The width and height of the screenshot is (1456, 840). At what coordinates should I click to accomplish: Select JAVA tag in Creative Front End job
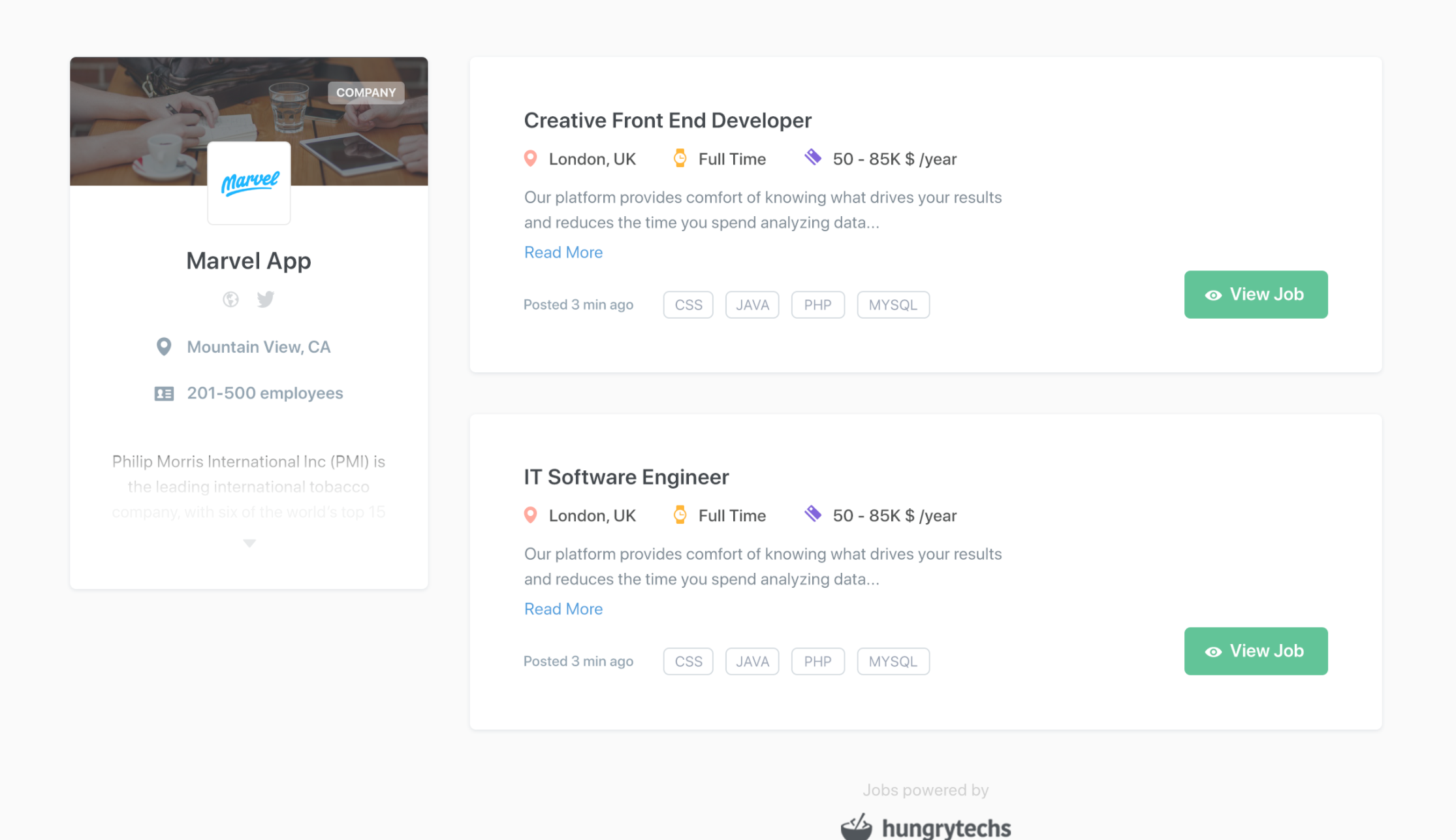click(x=752, y=305)
